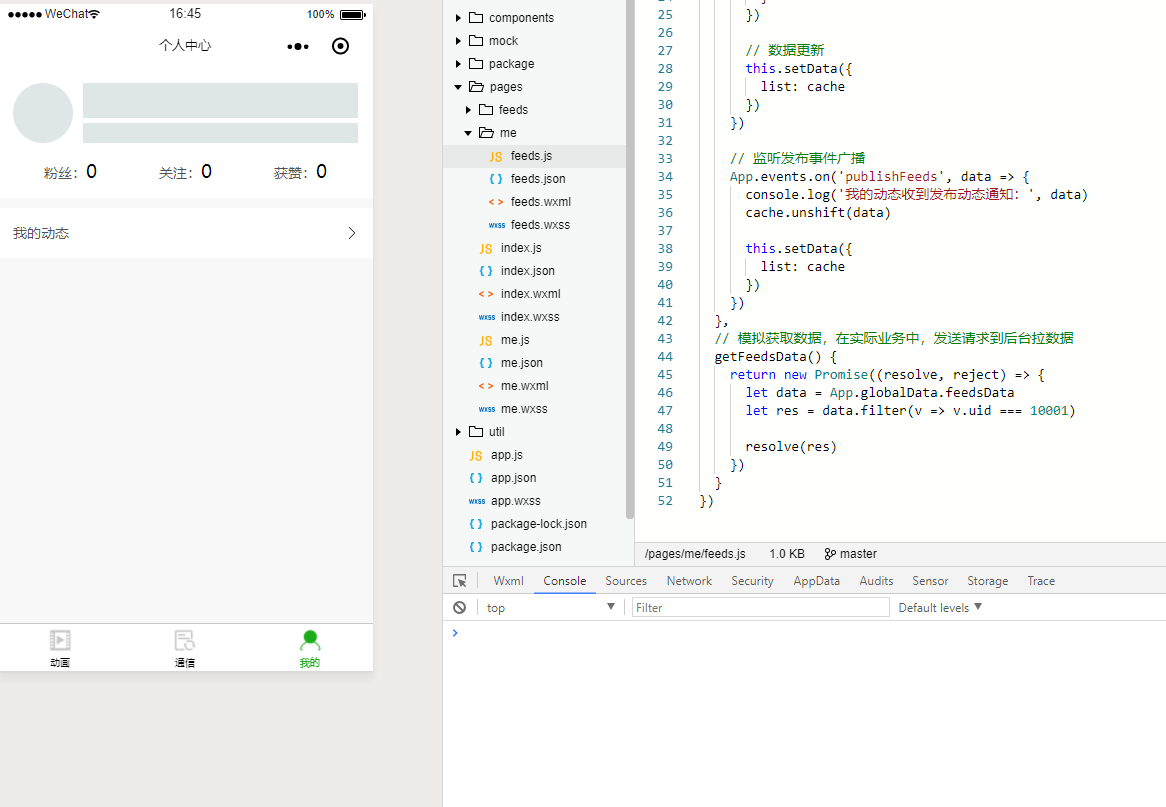Tap the mini program capsule menu dots

298,46
